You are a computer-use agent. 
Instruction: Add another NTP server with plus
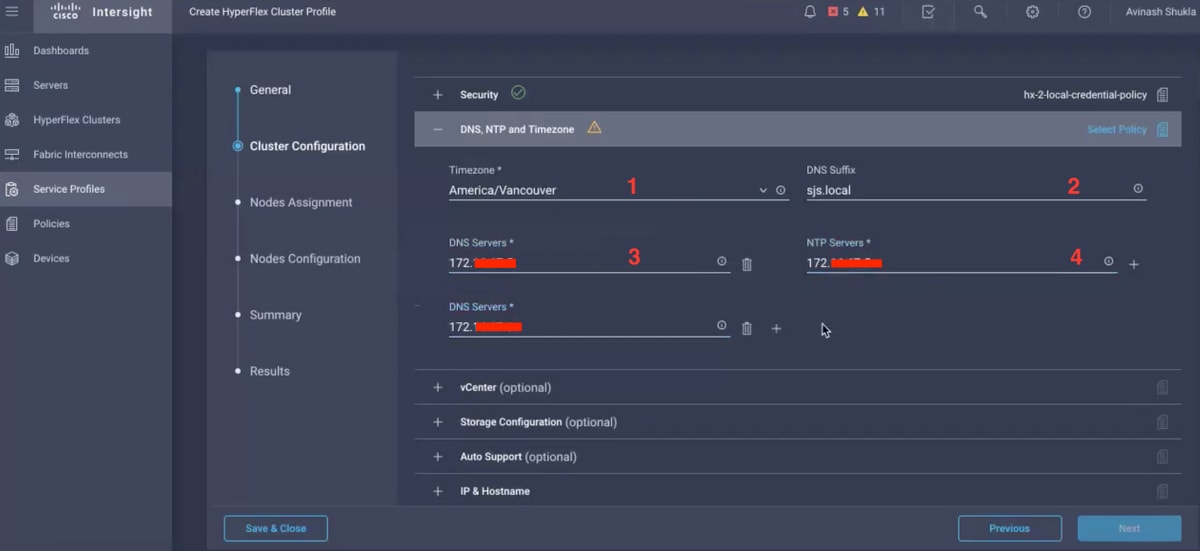click(x=1133, y=264)
